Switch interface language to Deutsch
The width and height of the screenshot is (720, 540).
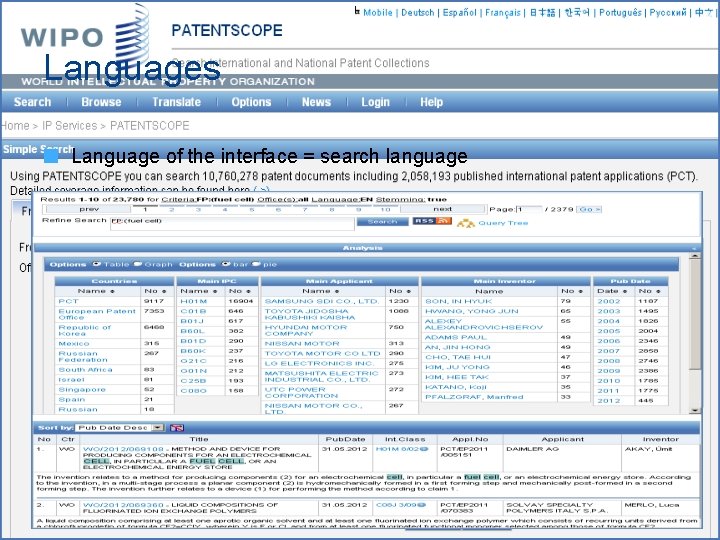click(x=417, y=13)
